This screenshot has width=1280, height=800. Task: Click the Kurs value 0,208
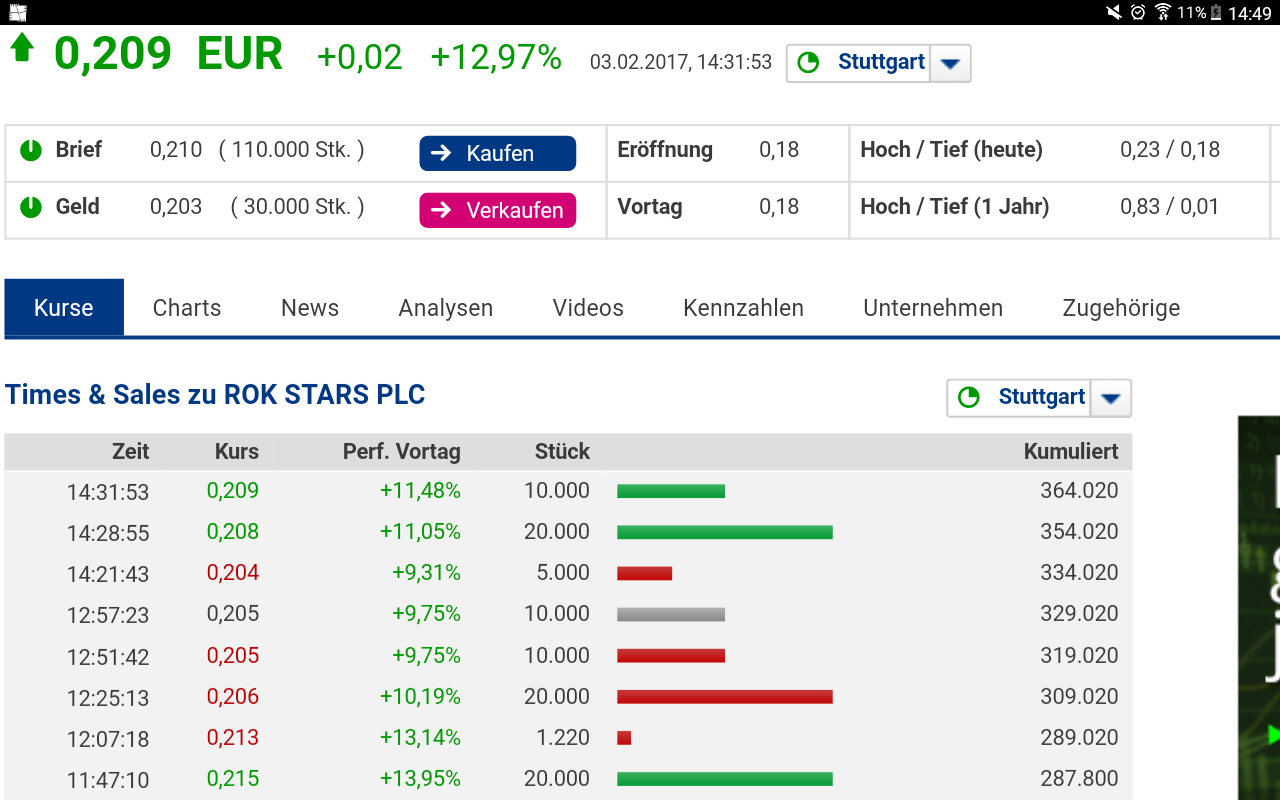point(233,532)
